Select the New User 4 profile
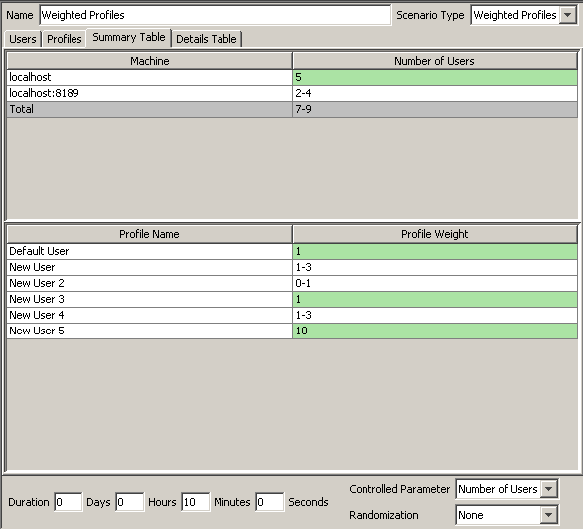The image size is (583, 529). coord(149,315)
